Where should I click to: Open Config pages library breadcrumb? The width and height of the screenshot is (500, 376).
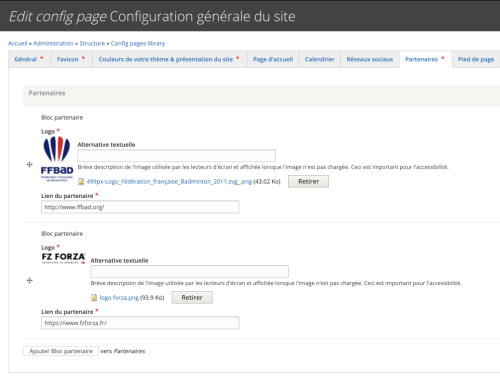138,43
